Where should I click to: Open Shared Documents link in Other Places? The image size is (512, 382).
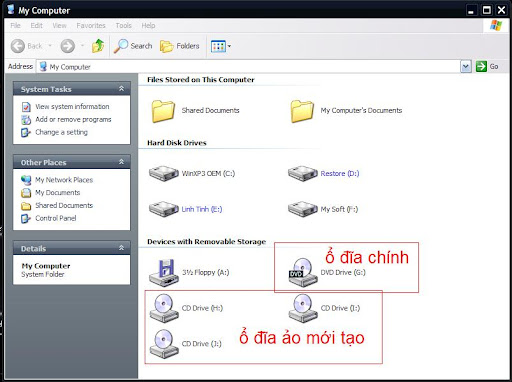click(x=64, y=205)
